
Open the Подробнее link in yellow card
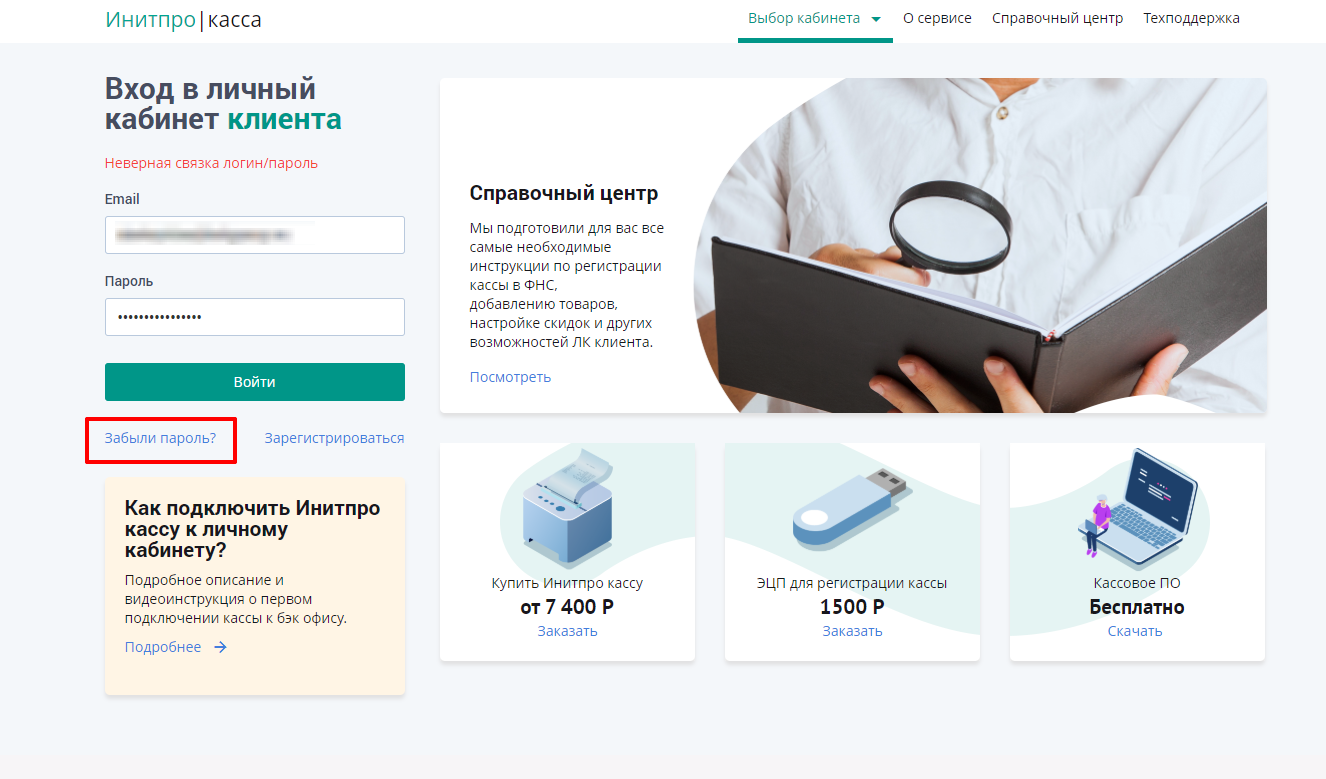coord(163,647)
